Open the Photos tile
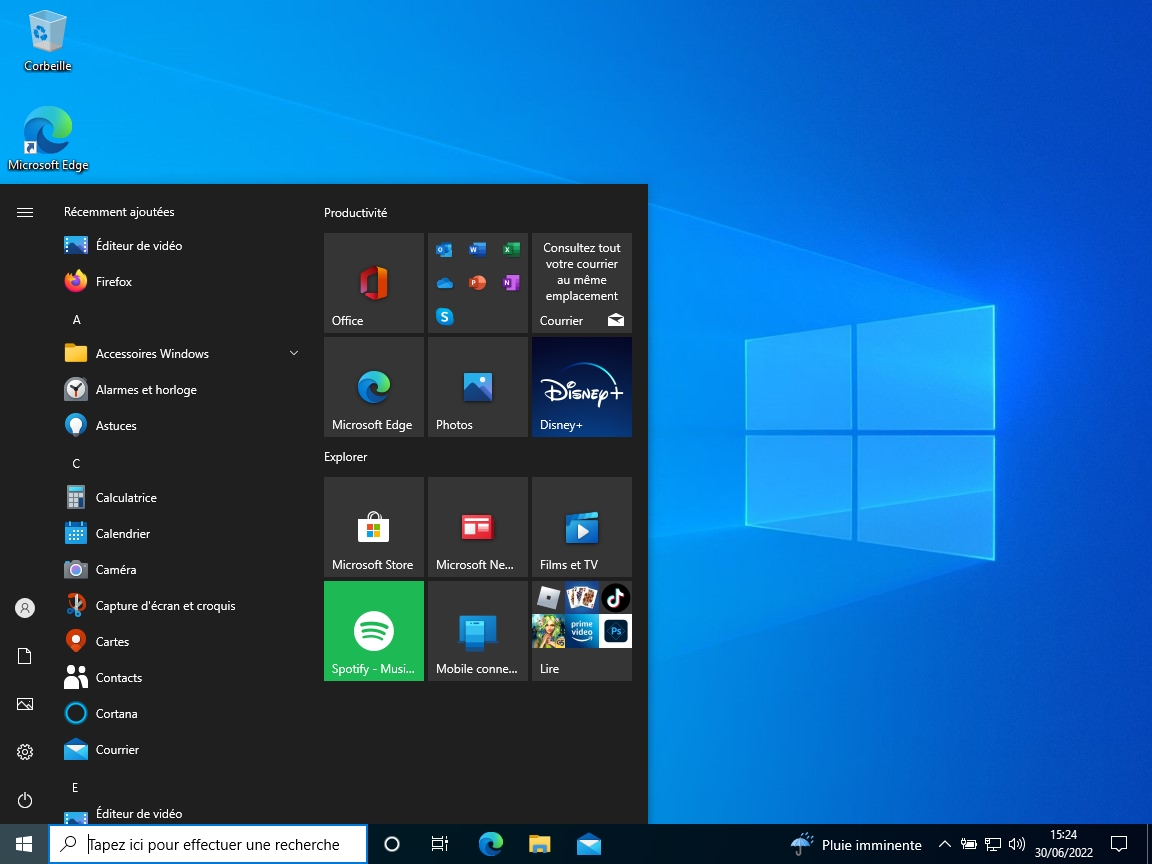 [x=478, y=387]
